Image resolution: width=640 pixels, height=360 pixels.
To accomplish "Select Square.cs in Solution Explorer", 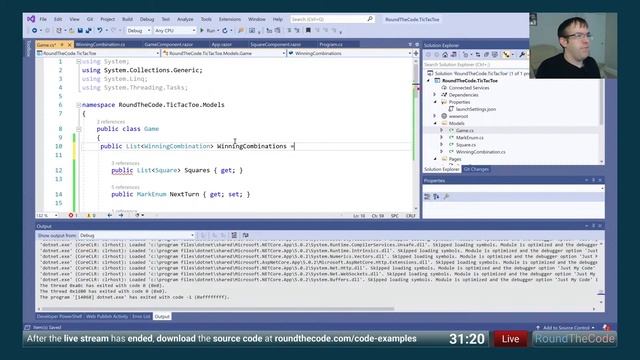I will click(x=466, y=144).
